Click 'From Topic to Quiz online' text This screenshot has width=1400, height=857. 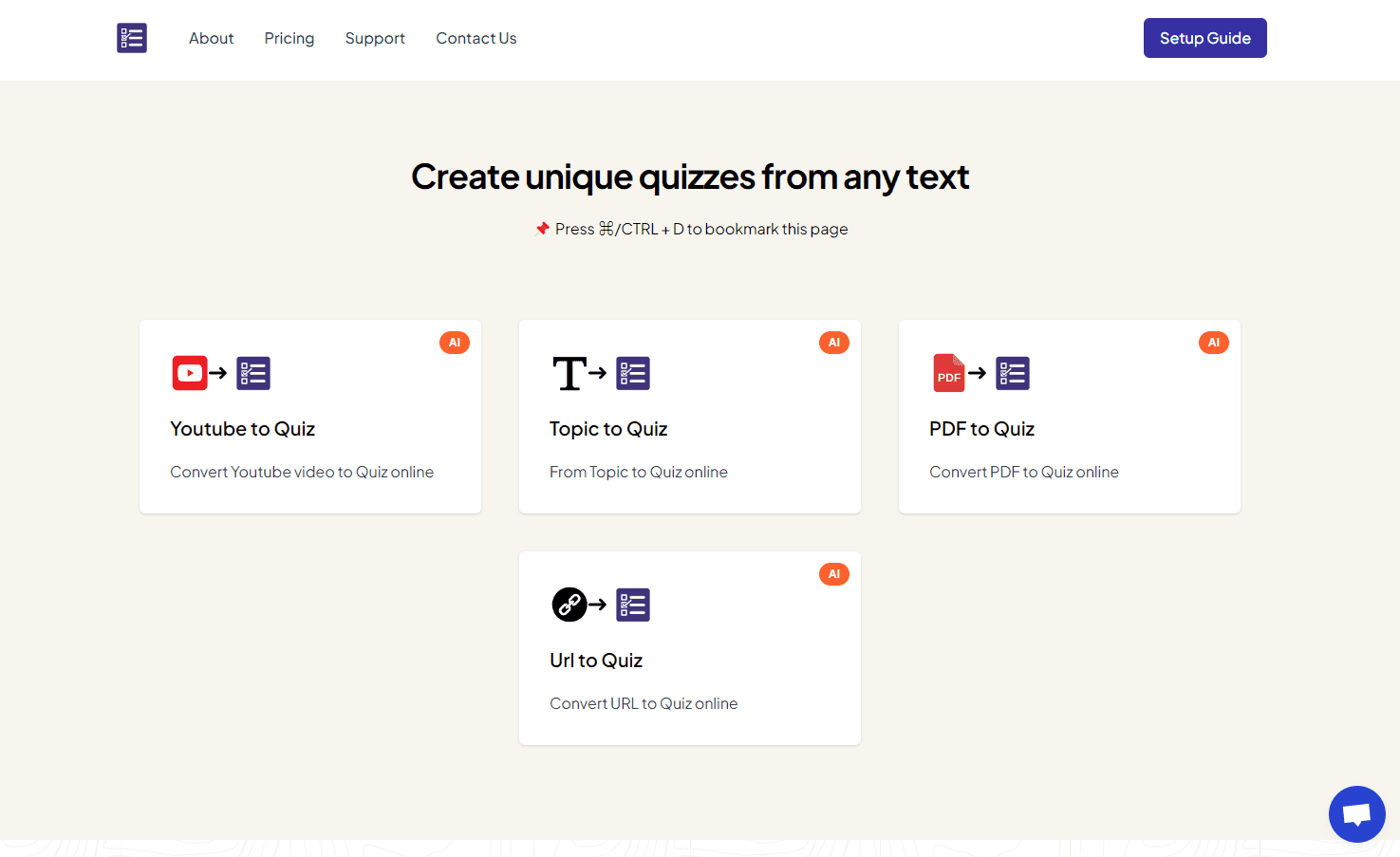pos(639,472)
